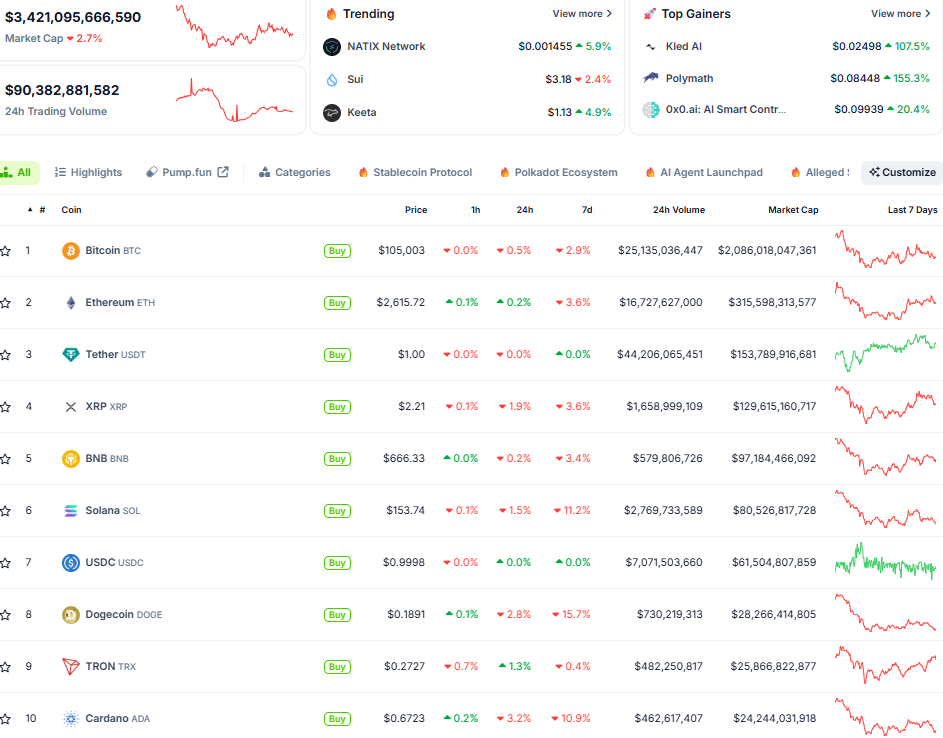This screenshot has height=738, width=943.
Task: Open the Categories tab
Action: coord(294,173)
